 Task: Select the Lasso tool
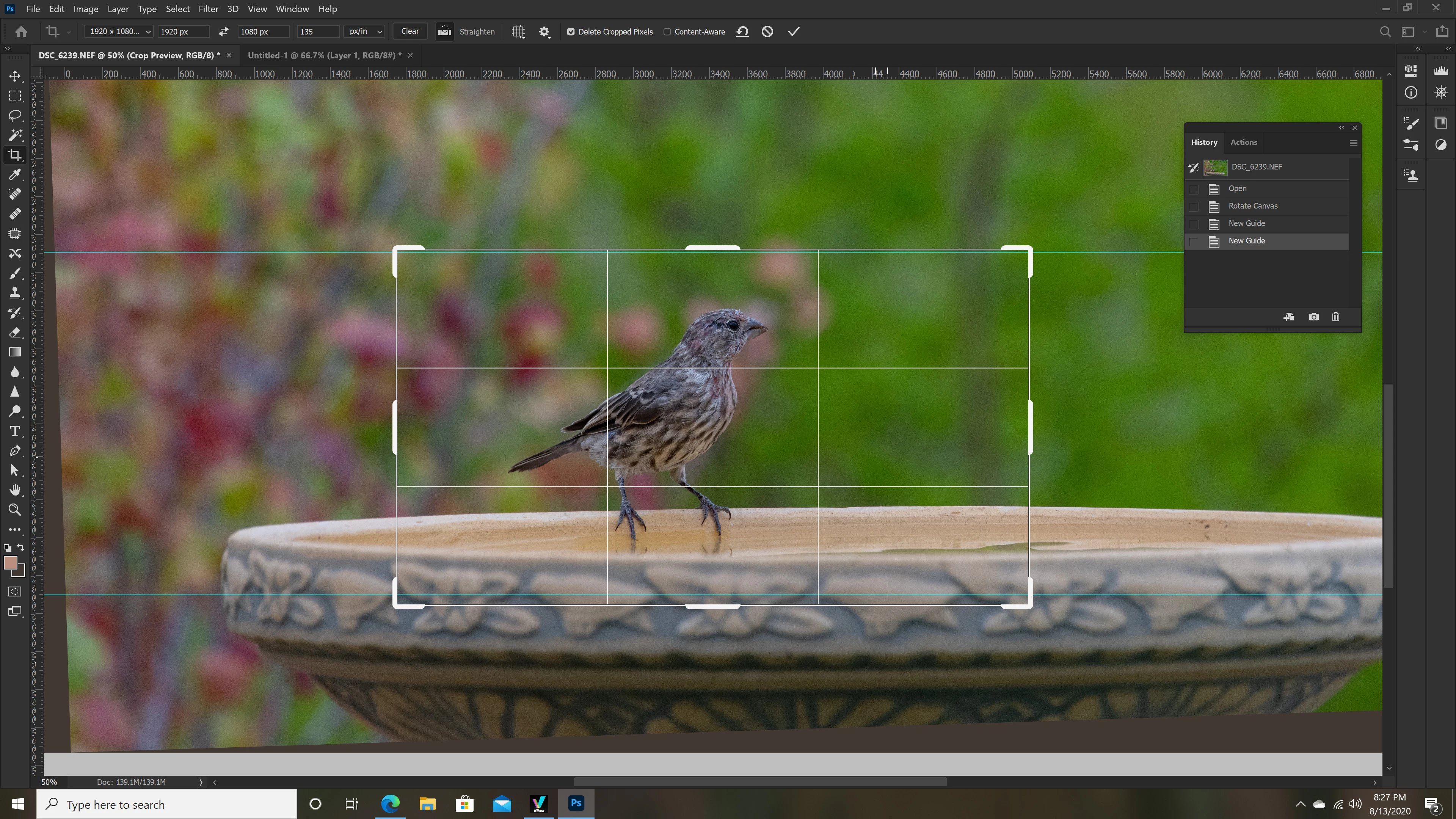(15, 115)
